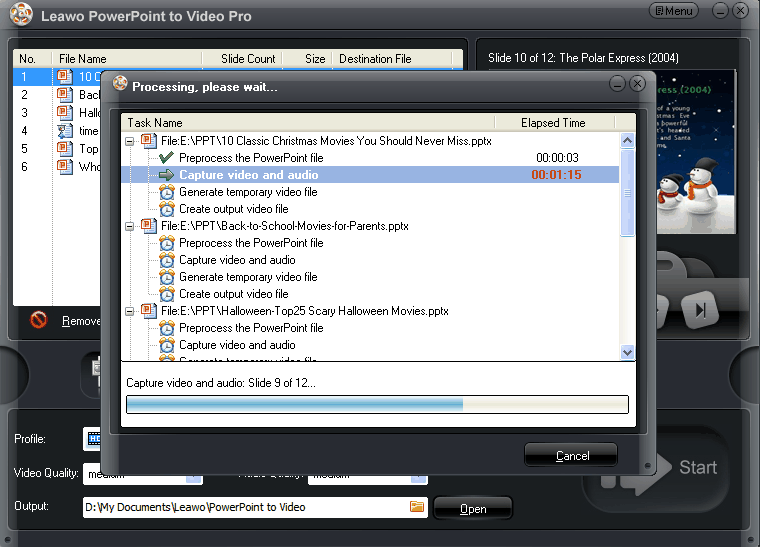Select the Create output video file task under Back-to-School
Viewport: 760px width, 547px height.
pos(234,294)
